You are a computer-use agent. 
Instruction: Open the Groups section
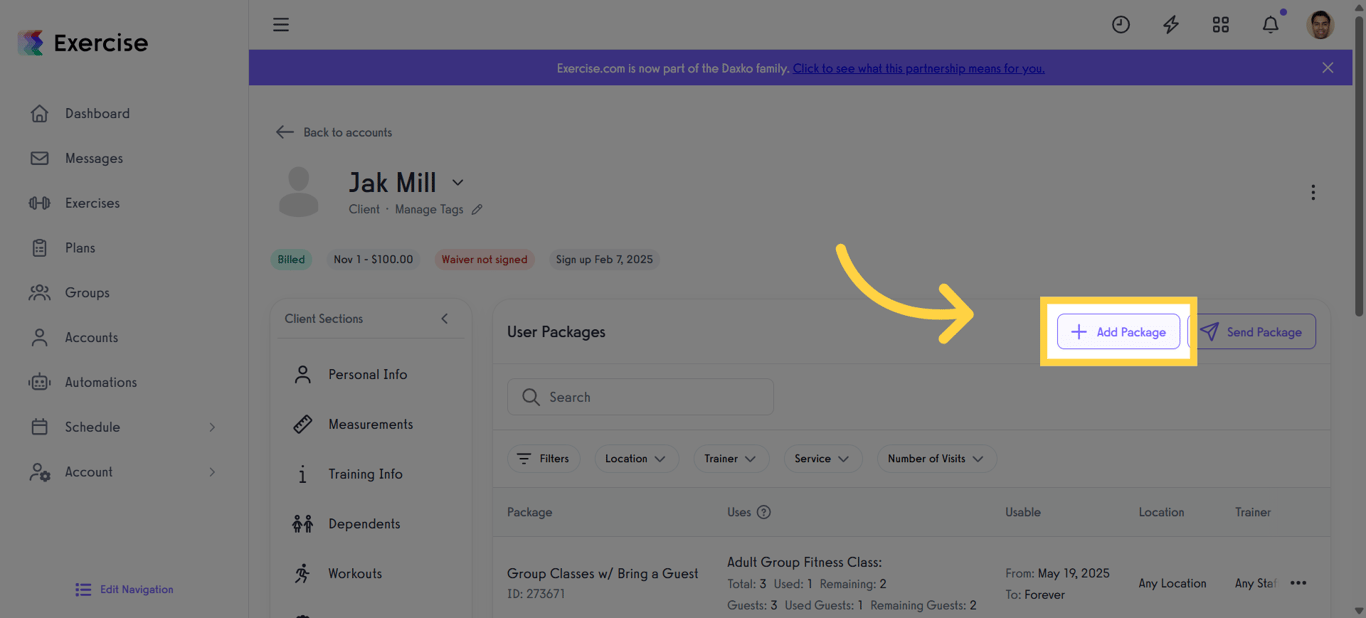click(x=87, y=292)
